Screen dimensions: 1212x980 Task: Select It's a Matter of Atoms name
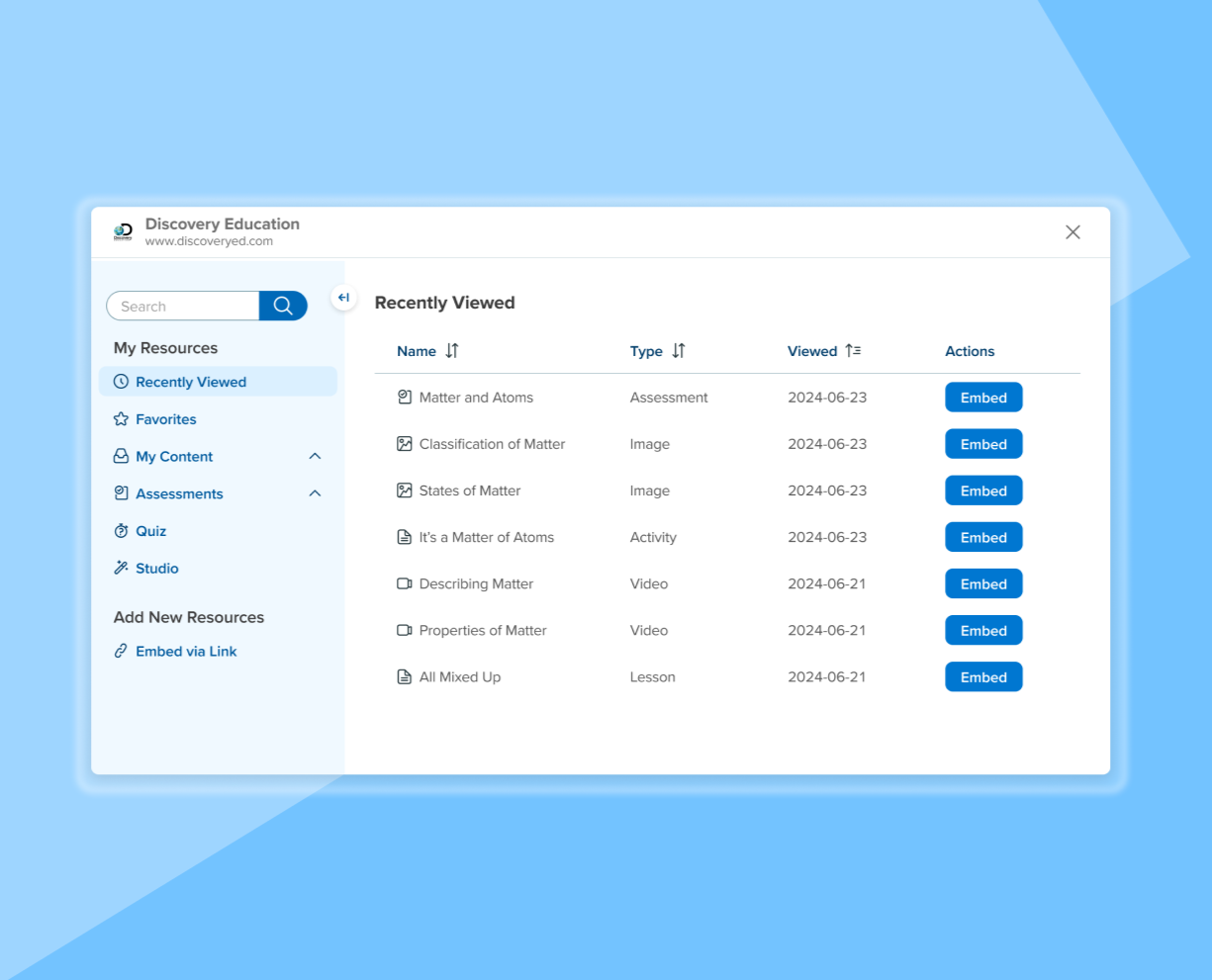click(487, 537)
